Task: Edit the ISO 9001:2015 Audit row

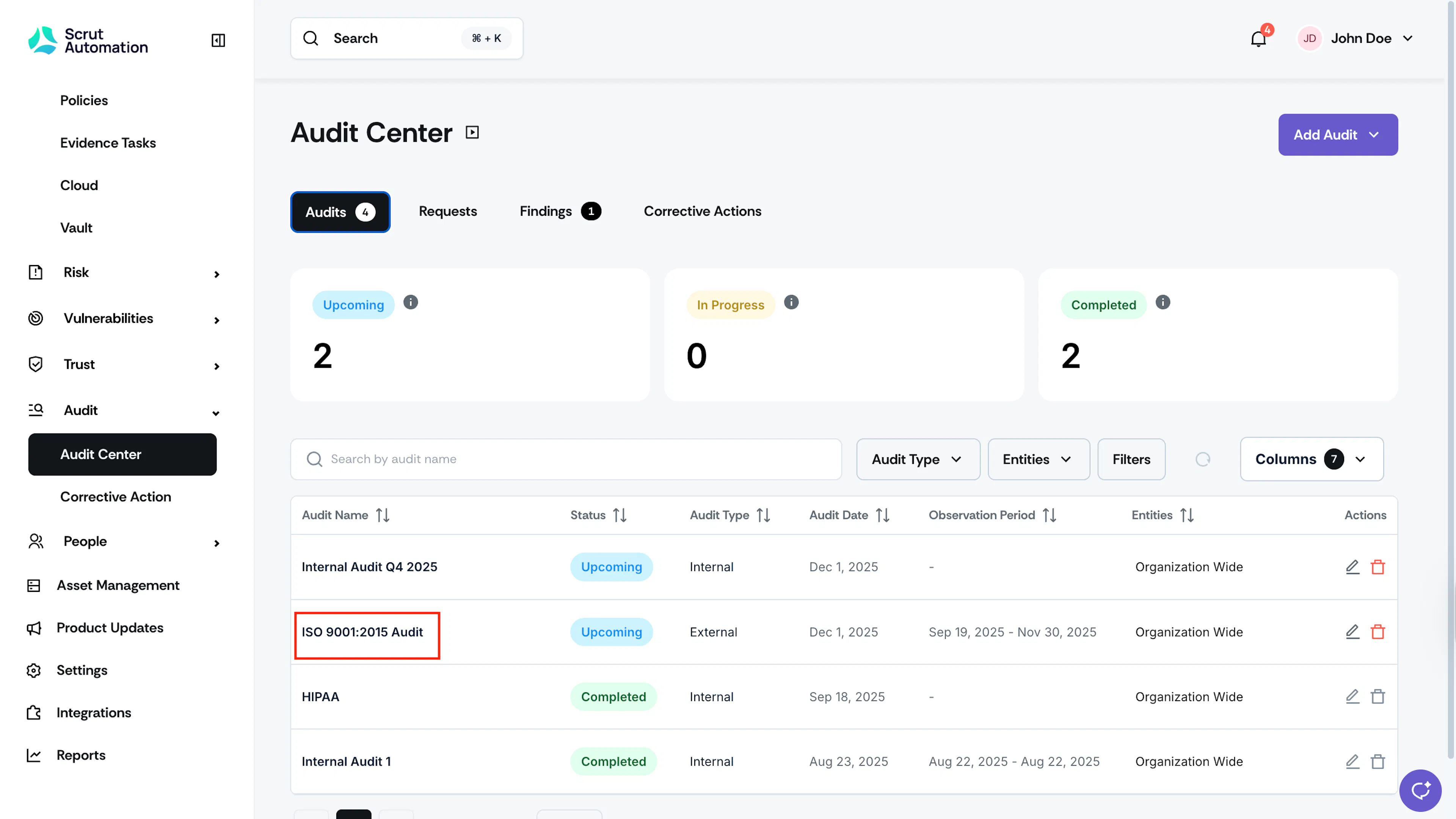Action: tap(1352, 632)
